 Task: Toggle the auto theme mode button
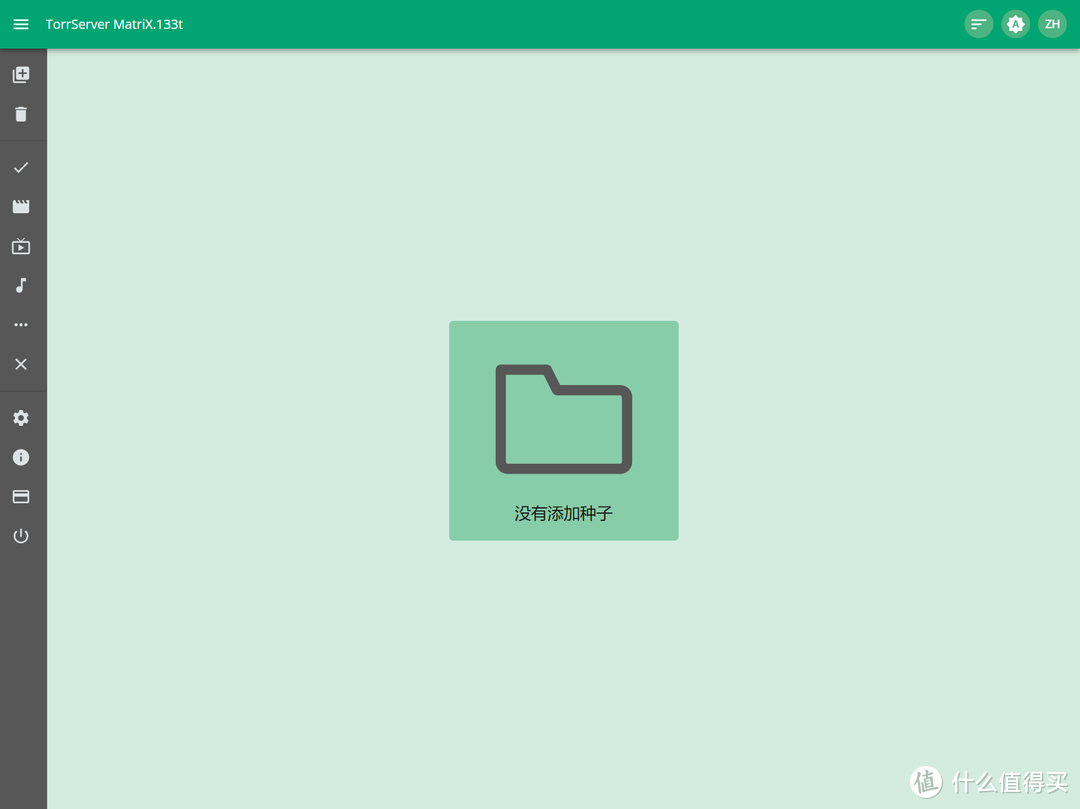click(x=1015, y=24)
